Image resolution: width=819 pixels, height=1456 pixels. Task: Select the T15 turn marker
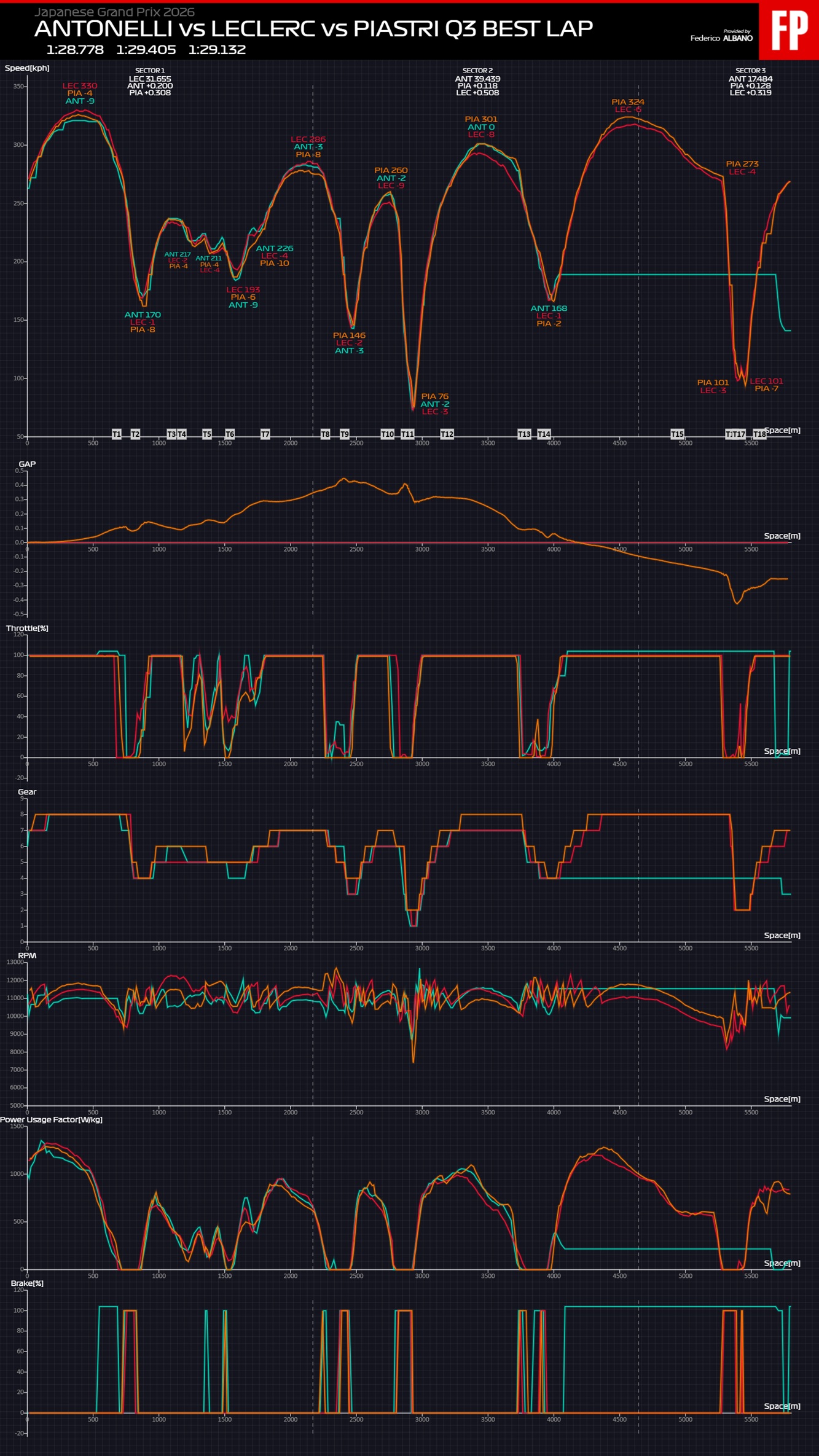677,434
